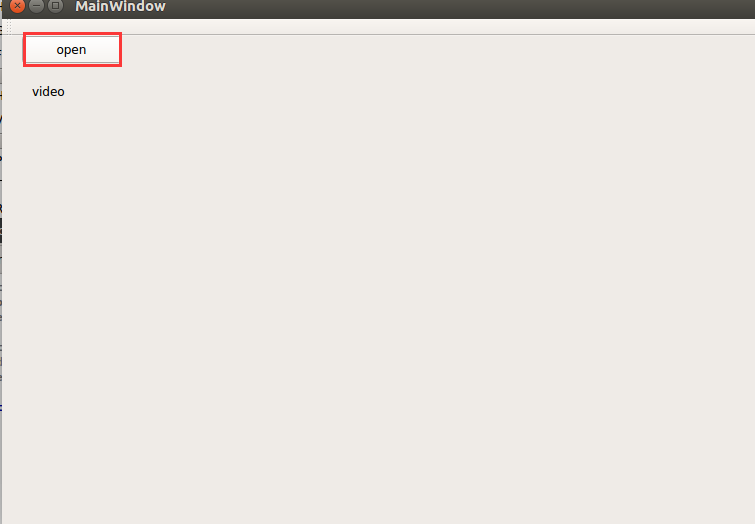Click blank space right of the video label
Screen dimensions: 755x524
pos(409,92)
